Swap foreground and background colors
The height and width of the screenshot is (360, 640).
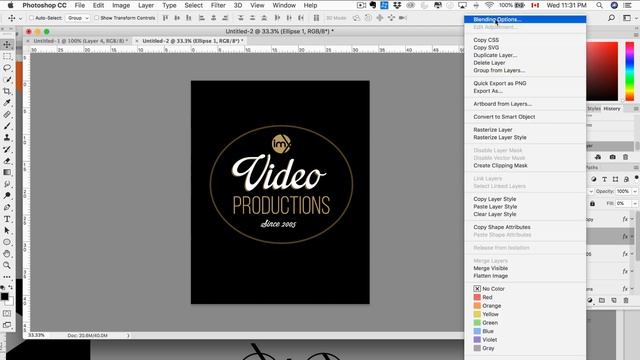(x=11, y=288)
